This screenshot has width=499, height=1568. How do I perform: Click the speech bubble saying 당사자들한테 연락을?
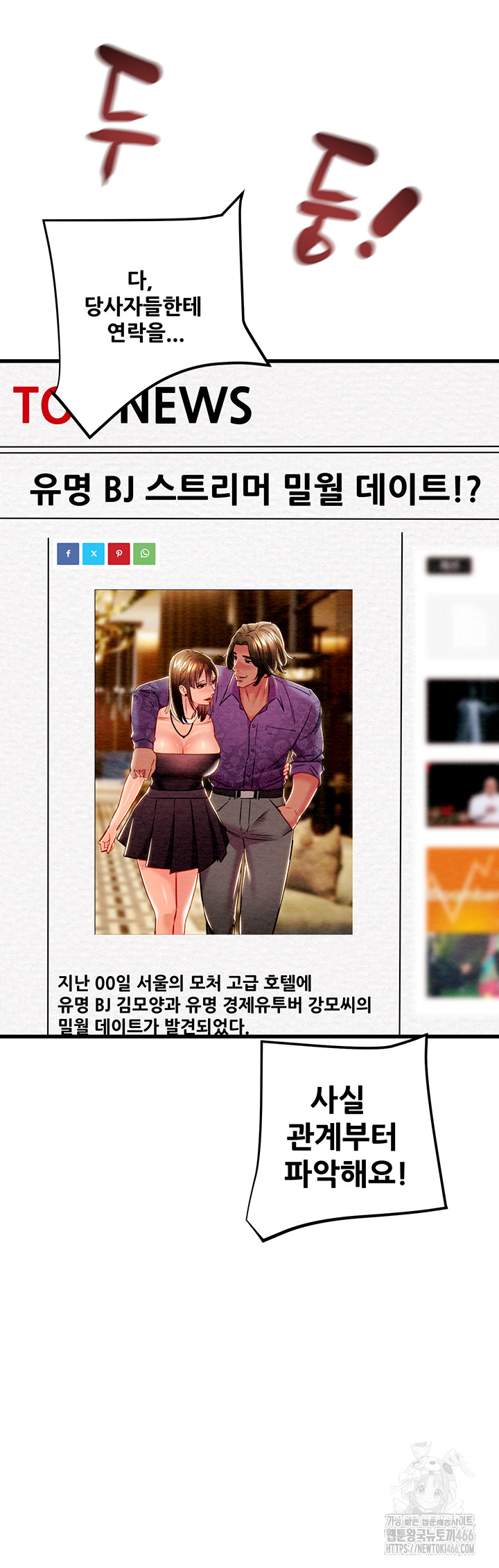(x=143, y=306)
